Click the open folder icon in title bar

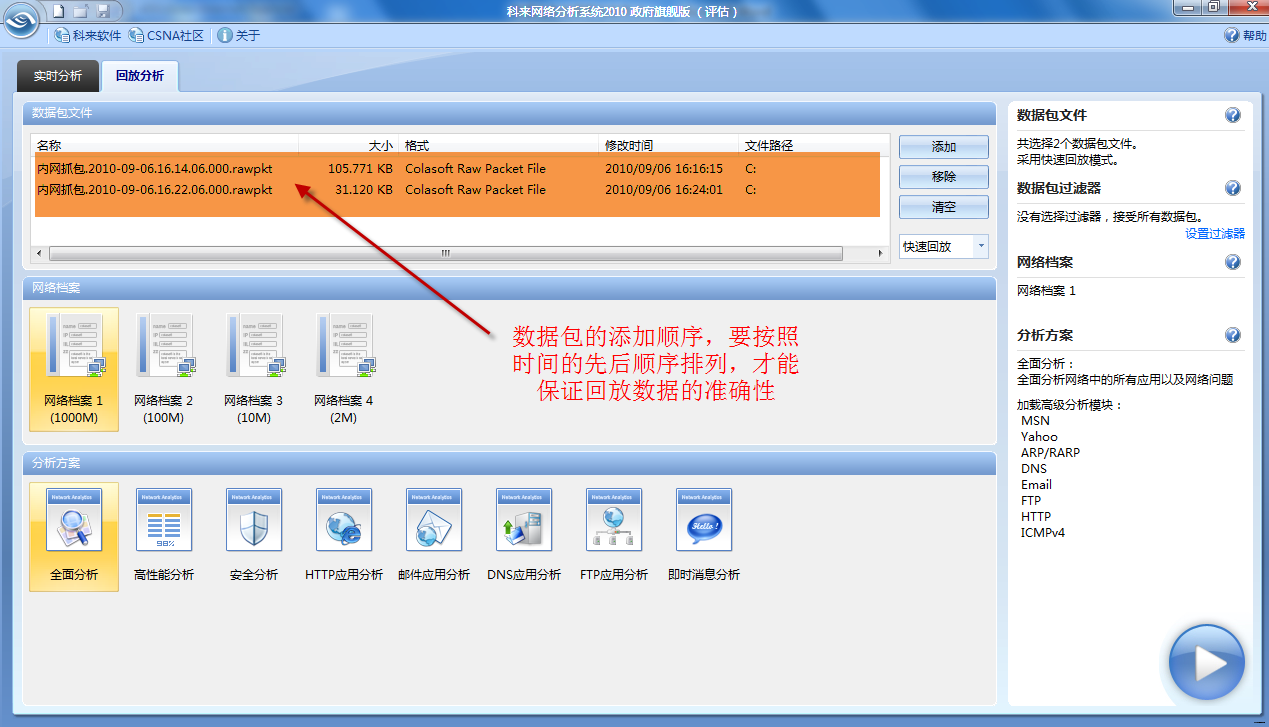coord(81,11)
